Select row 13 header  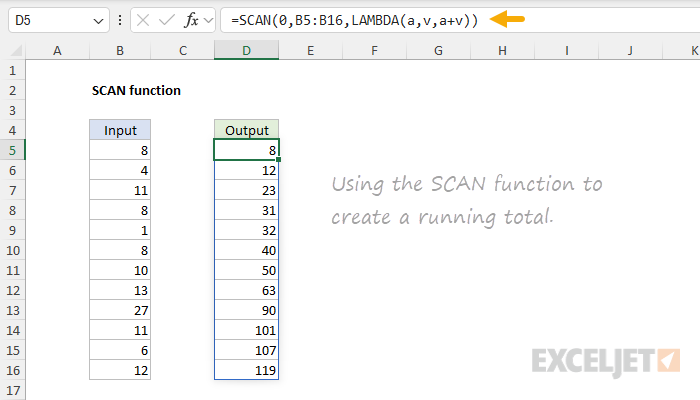[x=12, y=310]
